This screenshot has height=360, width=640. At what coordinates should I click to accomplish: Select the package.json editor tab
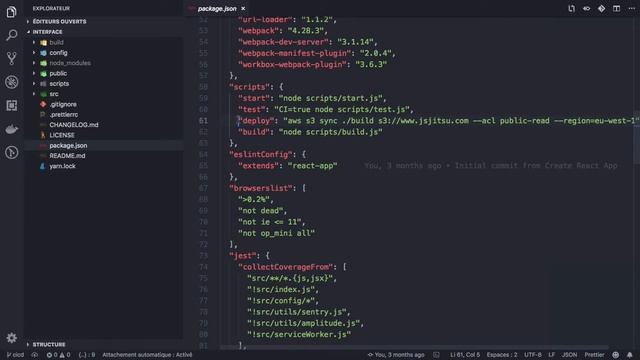click(217, 9)
